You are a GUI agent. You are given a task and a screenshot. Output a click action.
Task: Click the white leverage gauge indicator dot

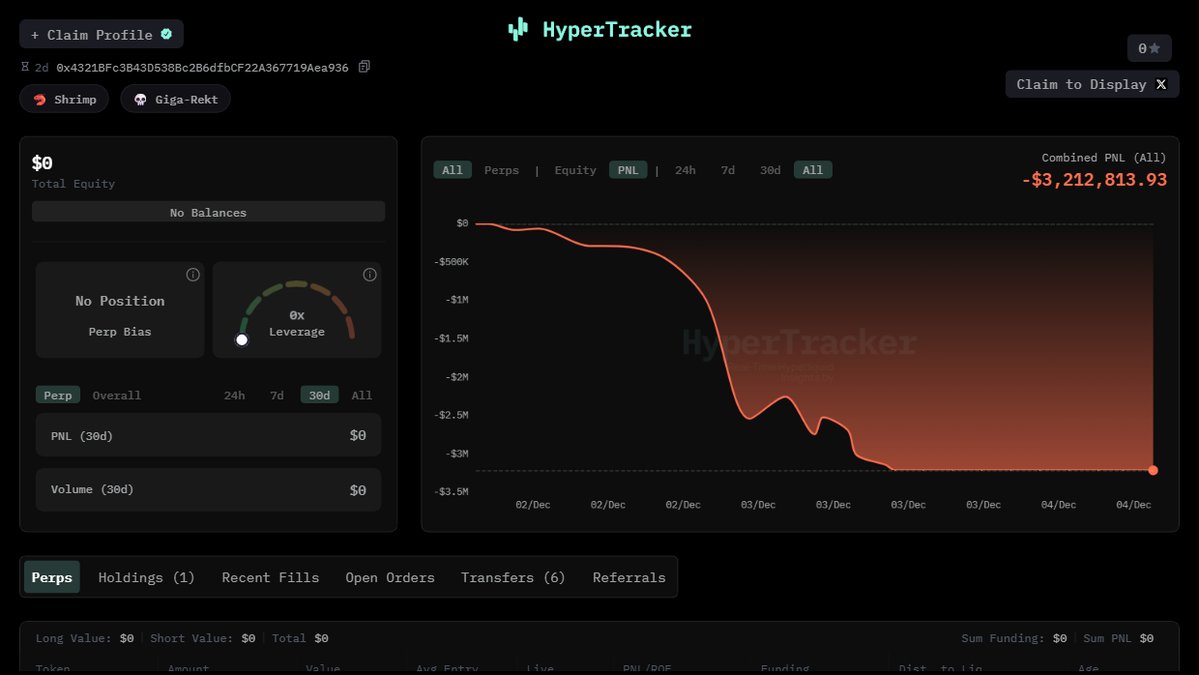[241, 340]
